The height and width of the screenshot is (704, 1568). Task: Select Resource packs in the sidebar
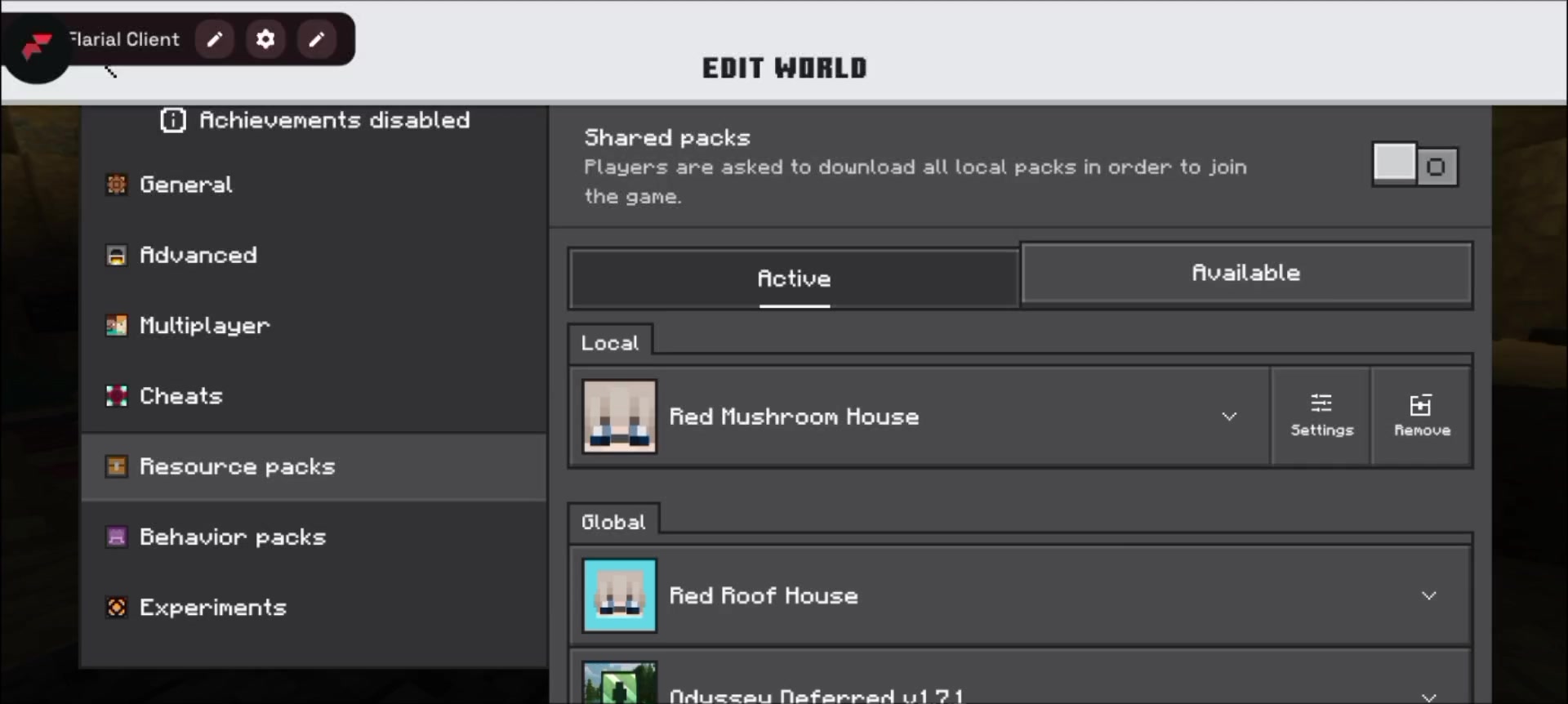tap(314, 466)
